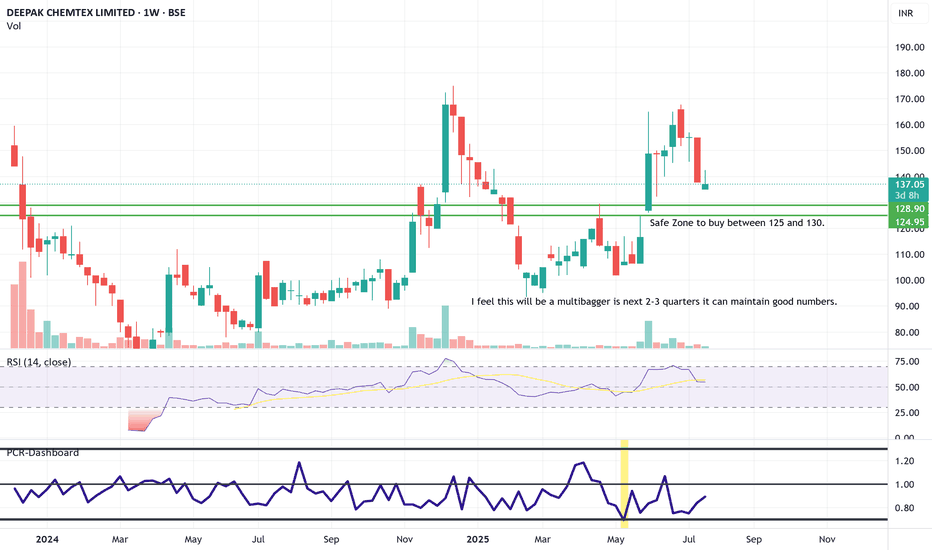Click the 50.00 RSI scale value
The height and width of the screenshot is (550, 932).
[908, 387]
